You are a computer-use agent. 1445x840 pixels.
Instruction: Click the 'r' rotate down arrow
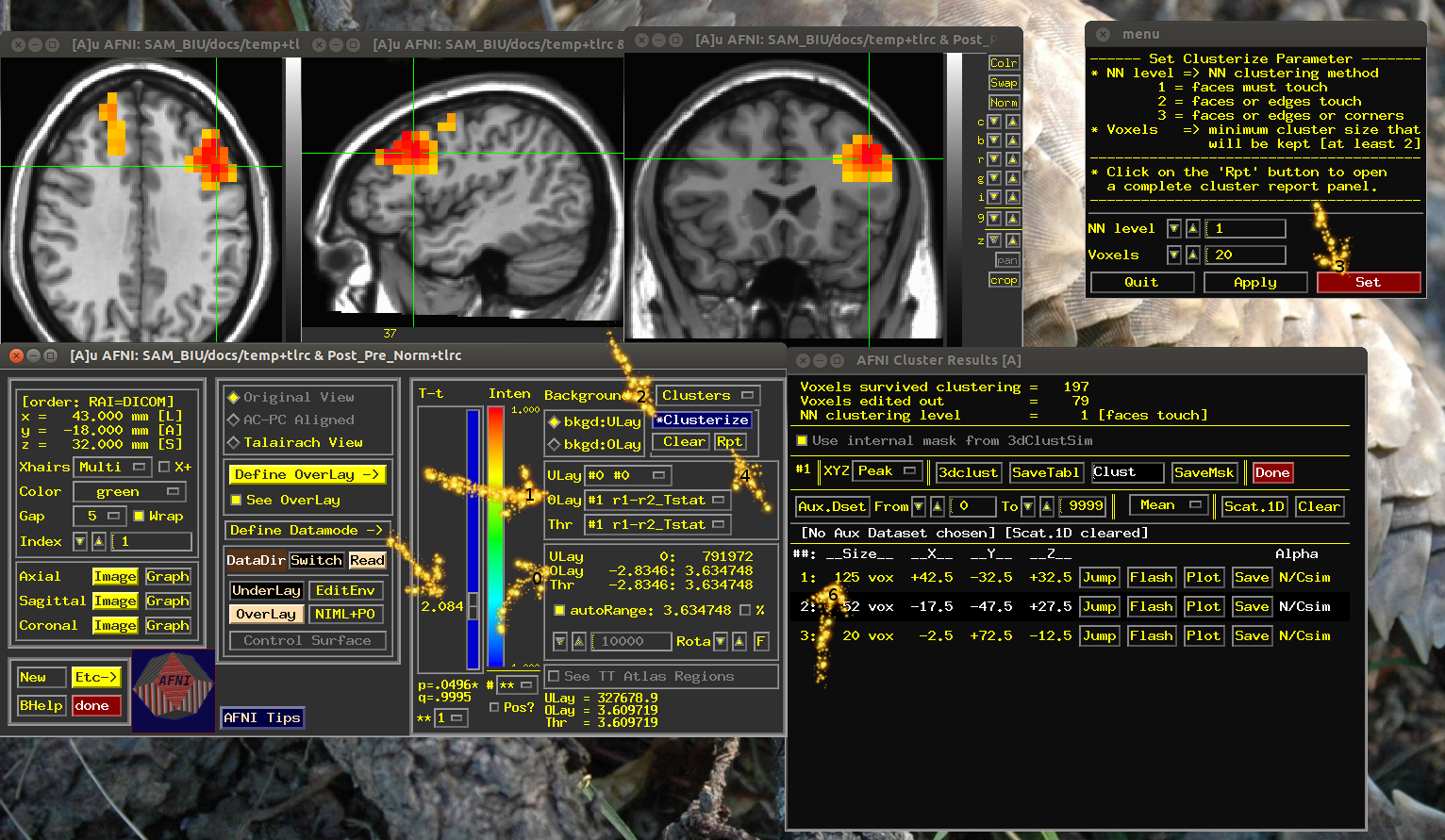994,159
